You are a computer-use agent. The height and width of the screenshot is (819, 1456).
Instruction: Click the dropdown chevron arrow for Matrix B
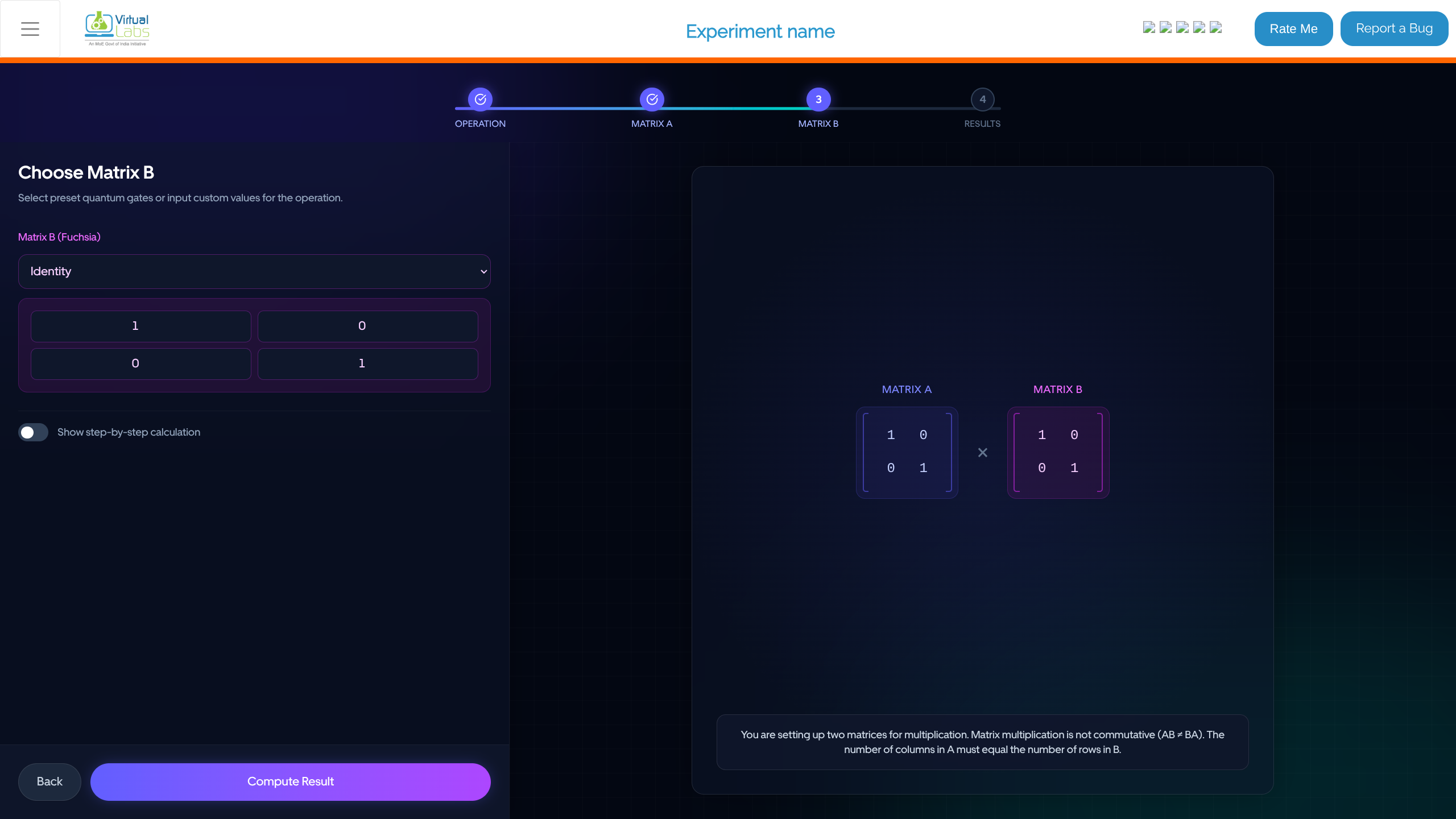coord(483,271)
